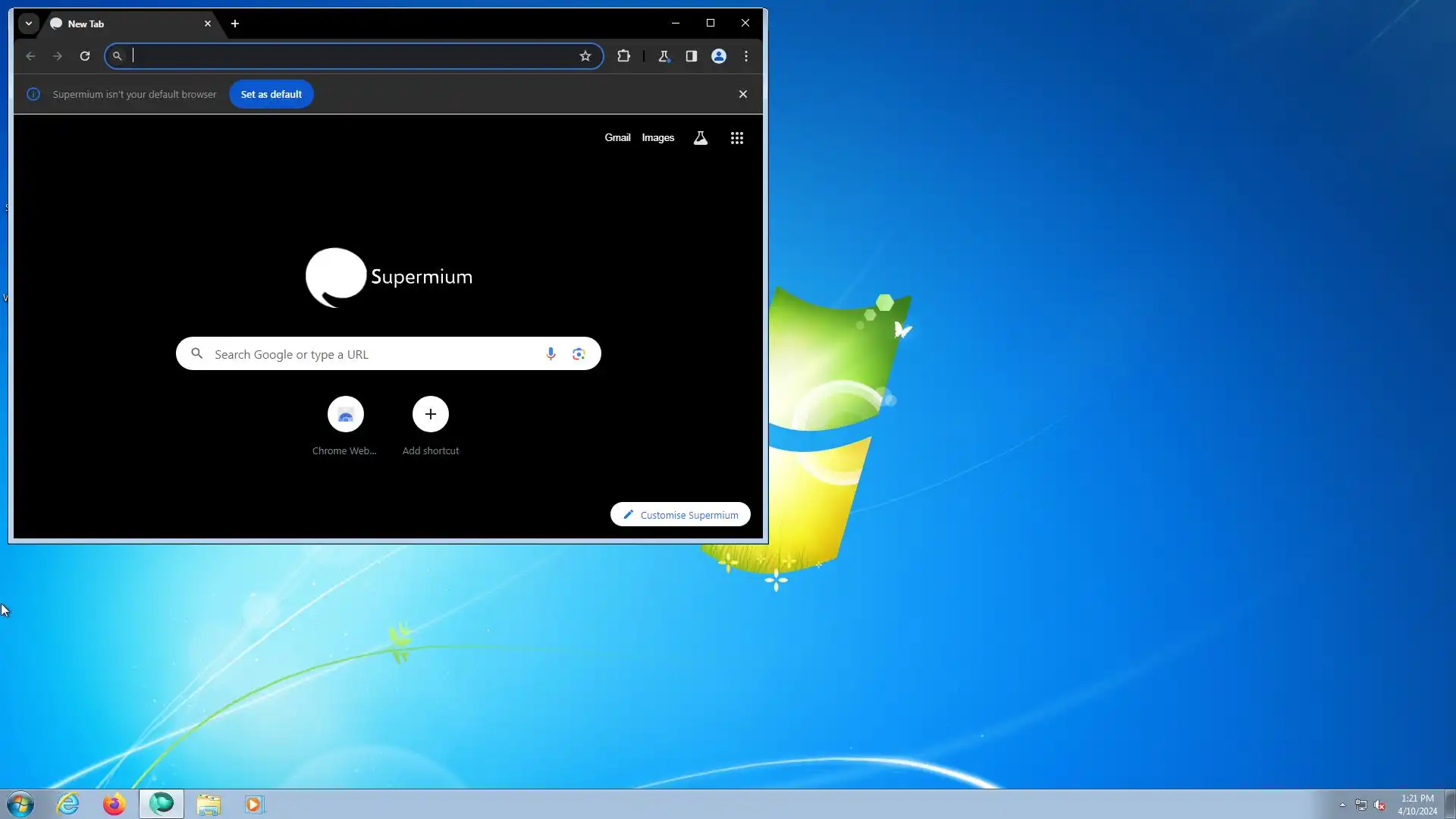The image size is (1456, 819).
Task: Click the Search Labs flask on page
Action: [x=700, y=138]
